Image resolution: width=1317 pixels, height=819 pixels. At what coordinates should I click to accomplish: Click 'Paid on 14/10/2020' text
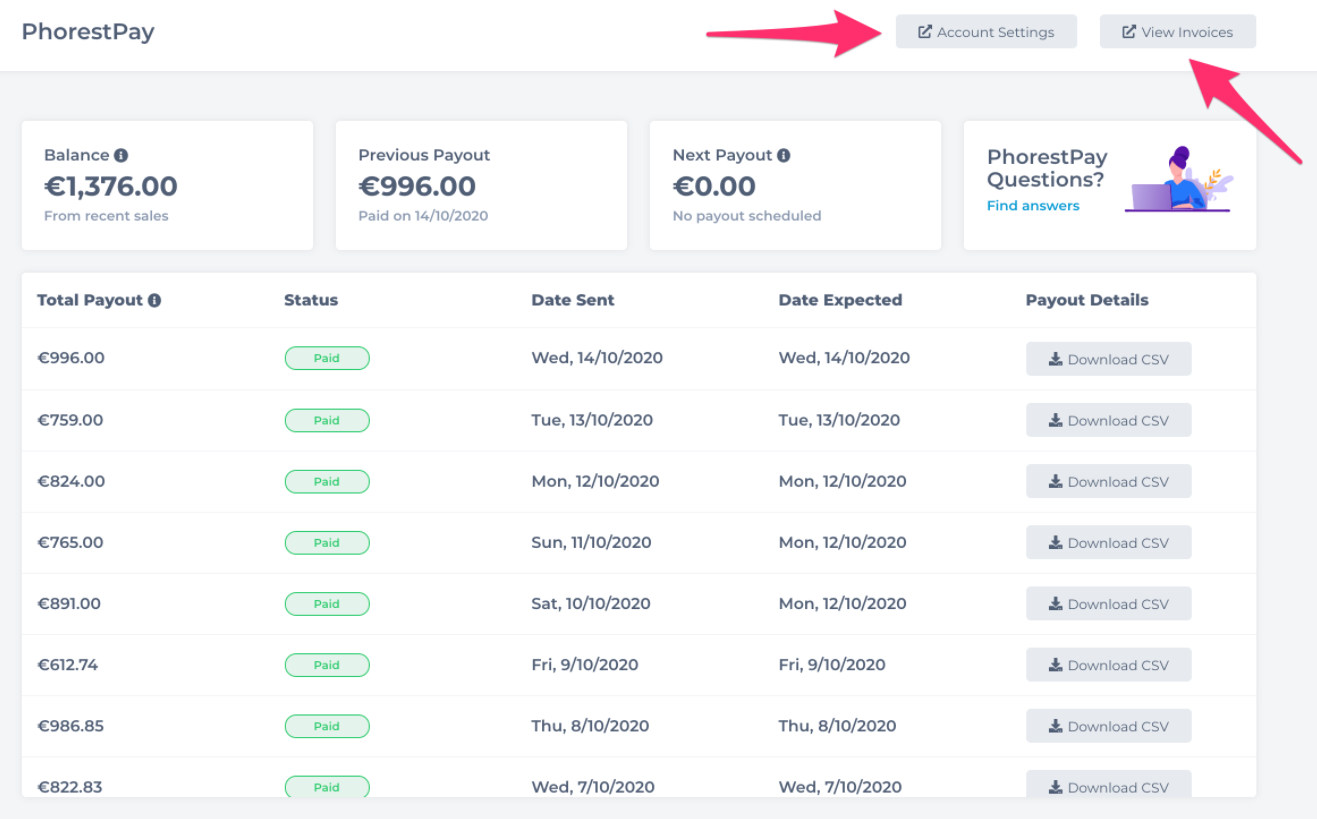click(x=423, y=216)
